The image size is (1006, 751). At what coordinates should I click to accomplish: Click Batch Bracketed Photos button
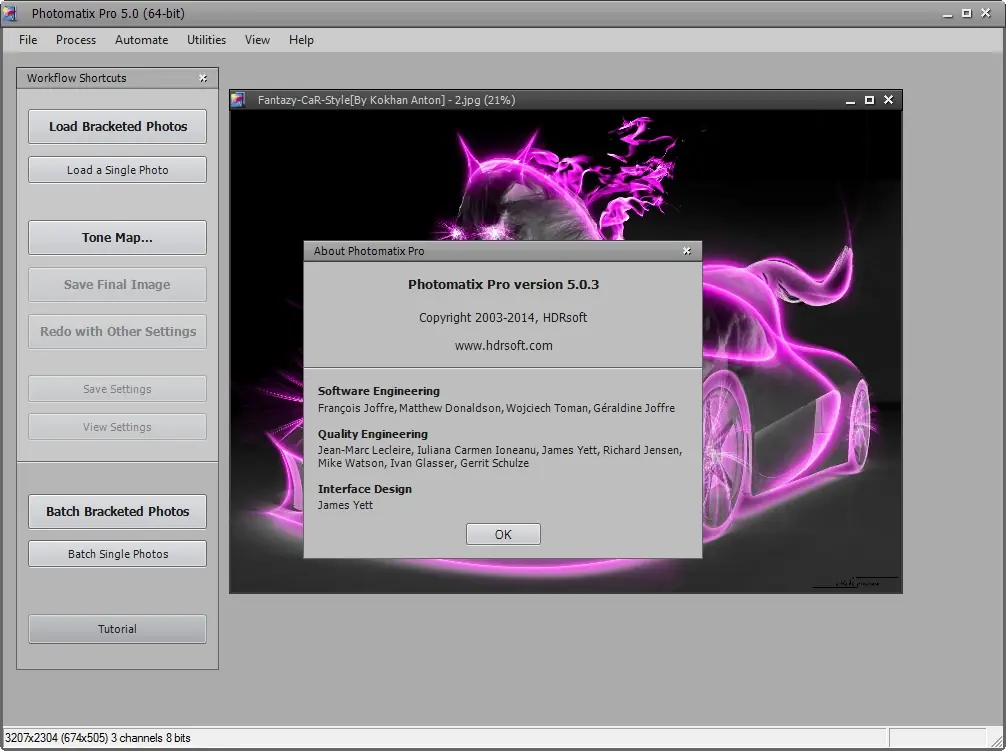[x=117, y=511]
